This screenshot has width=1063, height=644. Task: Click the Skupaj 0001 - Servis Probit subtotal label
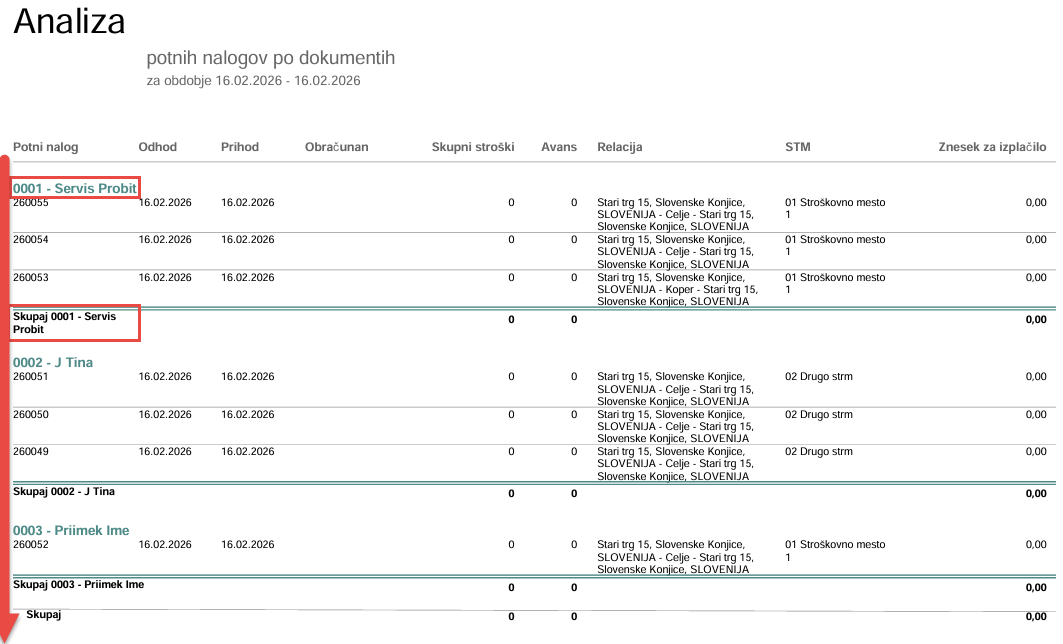64,323
